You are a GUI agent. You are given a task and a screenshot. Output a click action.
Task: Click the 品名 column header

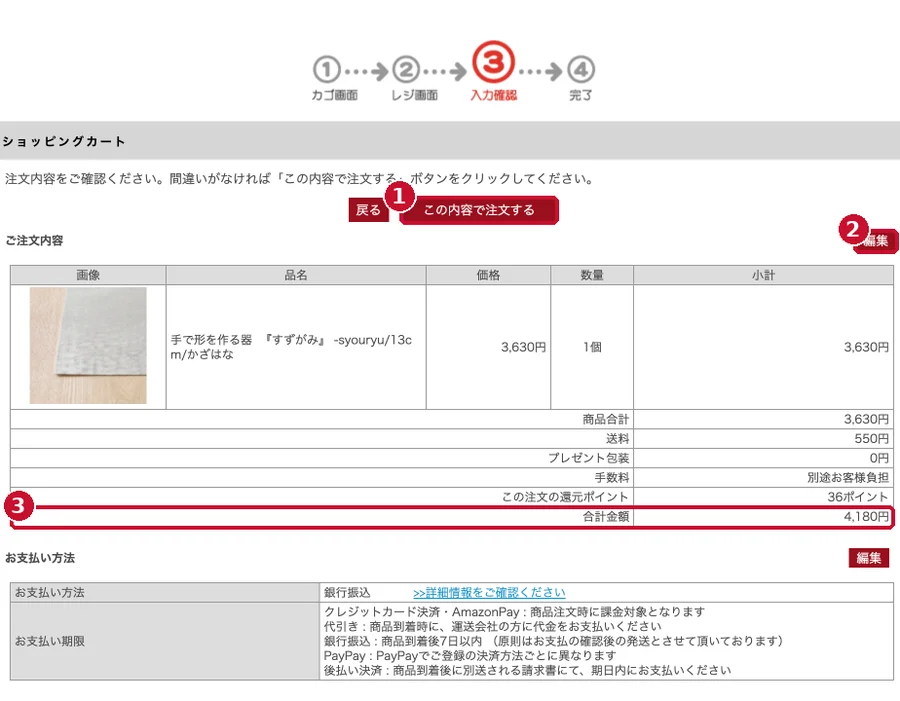296,275
